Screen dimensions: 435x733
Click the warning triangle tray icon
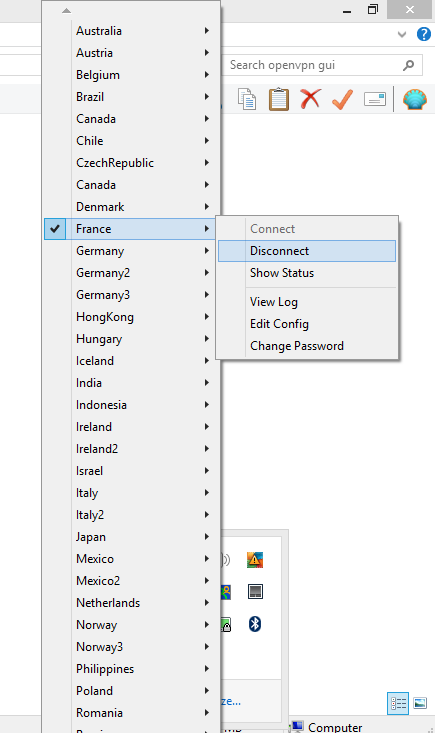coord(255,560)
